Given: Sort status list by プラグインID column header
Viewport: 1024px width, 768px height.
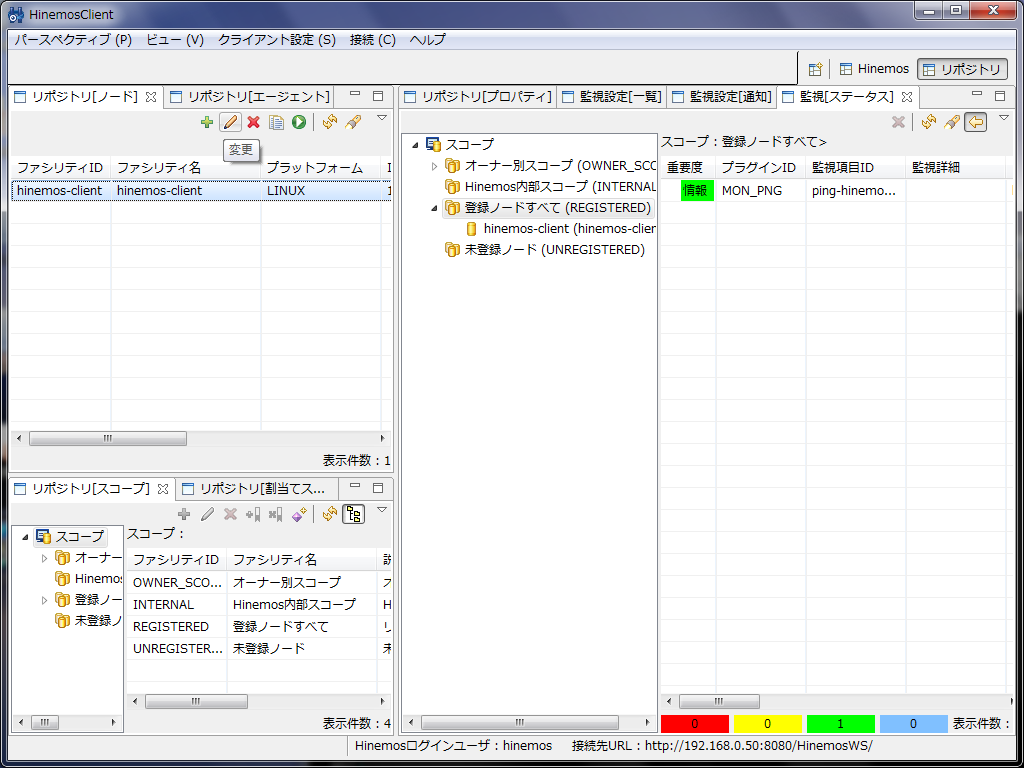Looking at the screenshot, I should click(x=761, y=168).
